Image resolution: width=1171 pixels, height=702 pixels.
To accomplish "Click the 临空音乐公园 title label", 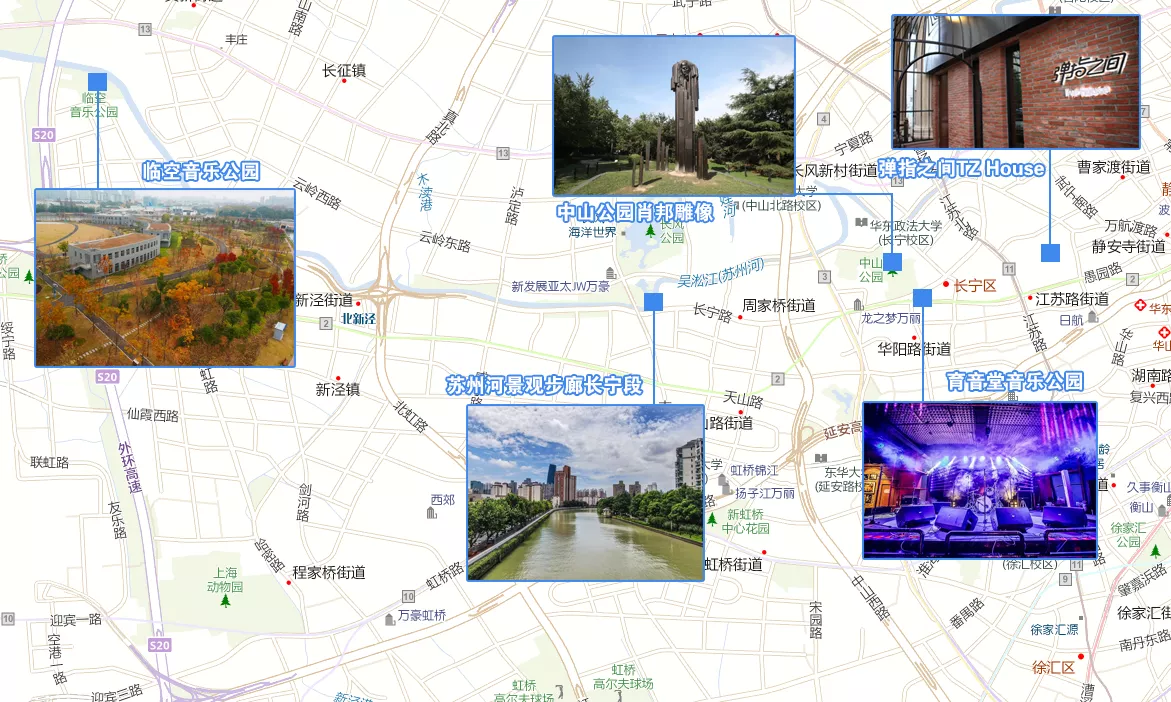I will tap(201, 171).
